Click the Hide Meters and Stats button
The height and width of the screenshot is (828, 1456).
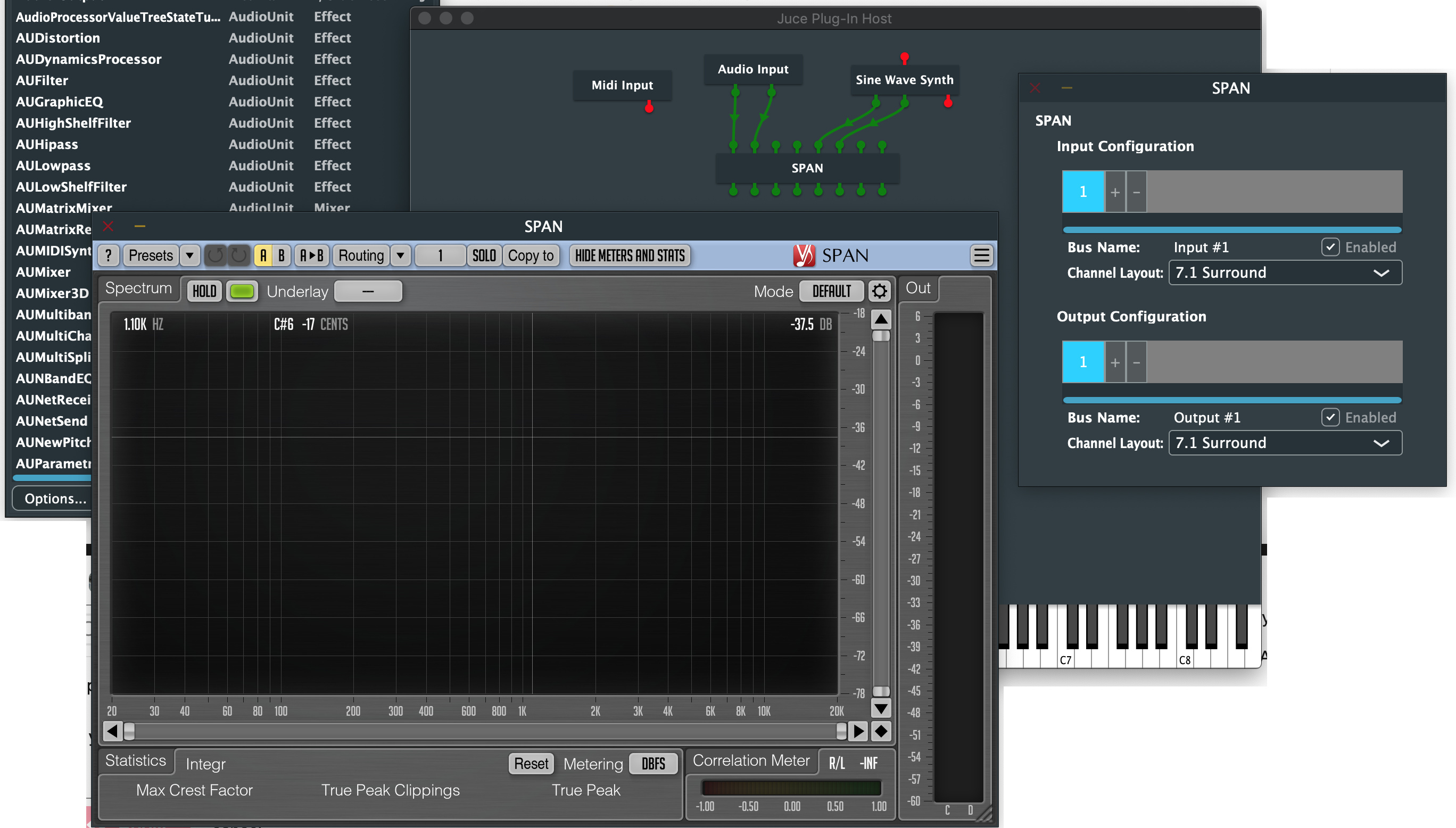(630, 255)
